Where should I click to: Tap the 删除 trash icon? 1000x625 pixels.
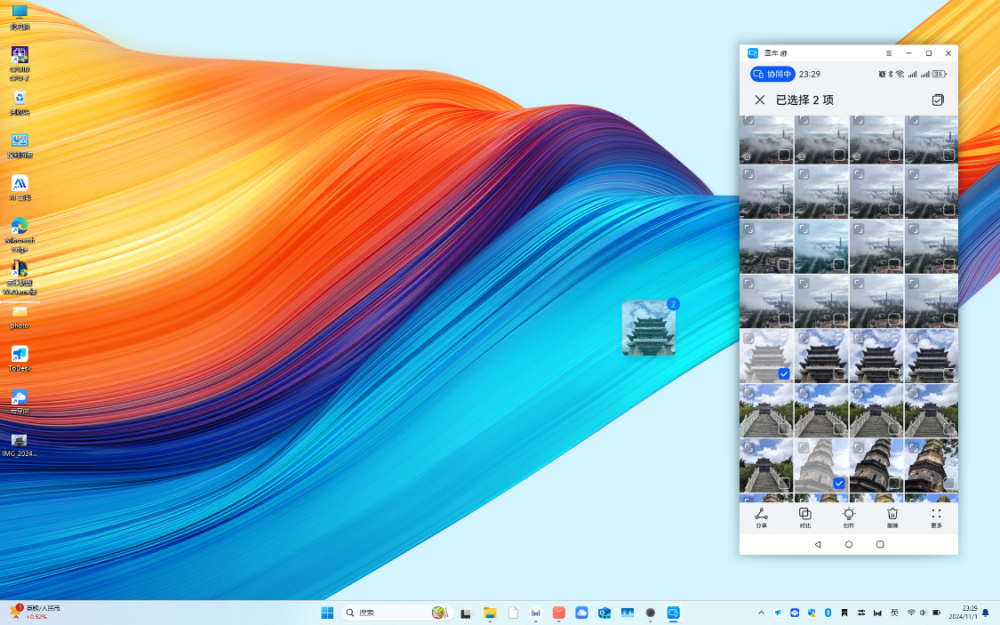[x=892, y=517]
